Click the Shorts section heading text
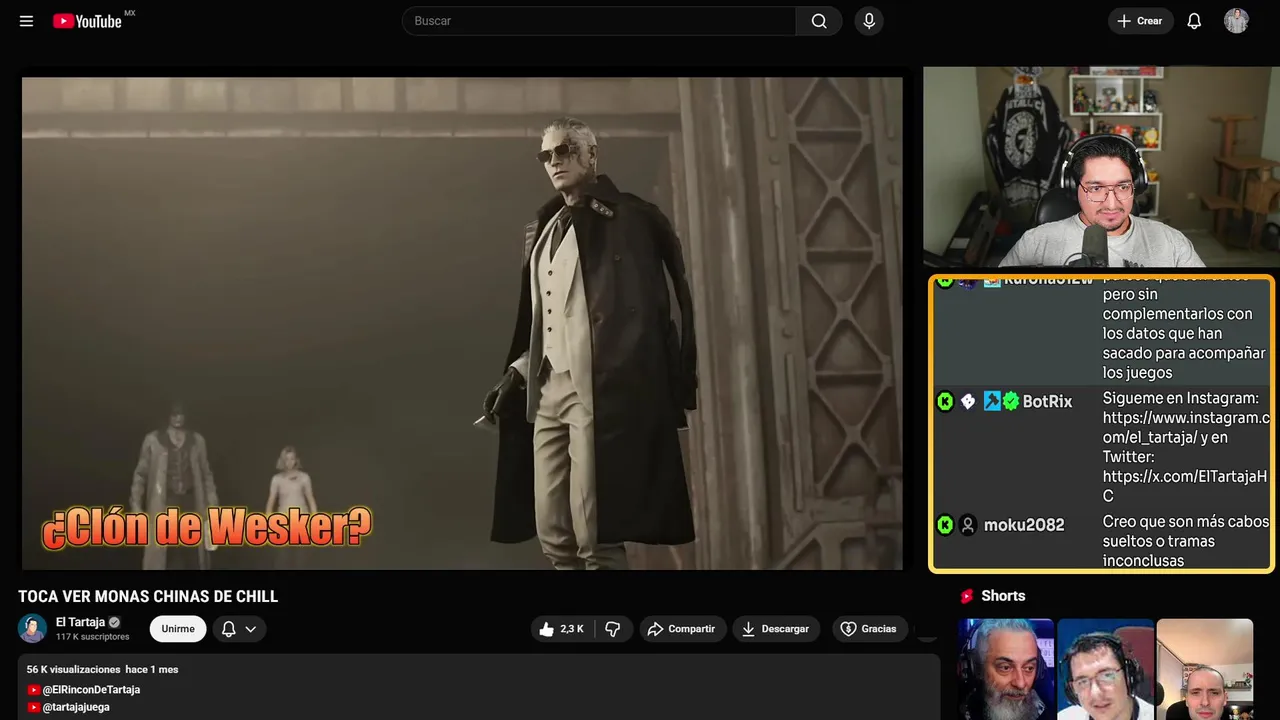Image resolution: width=1280 pixels, height=720 pixels. pyautogui.click(x=1003, y=596)
